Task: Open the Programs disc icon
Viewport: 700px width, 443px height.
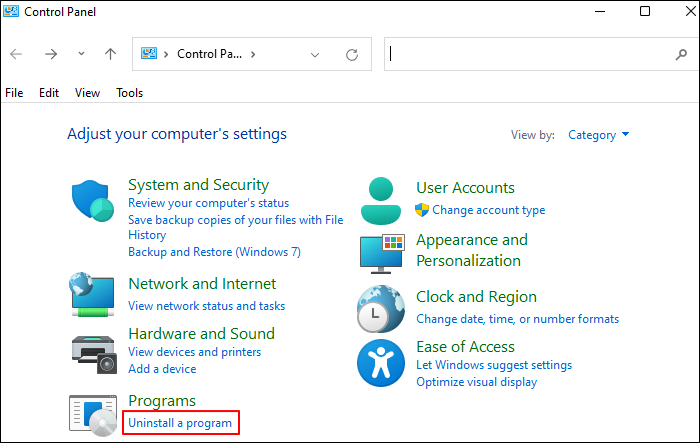Action: [x=93, y=415]
